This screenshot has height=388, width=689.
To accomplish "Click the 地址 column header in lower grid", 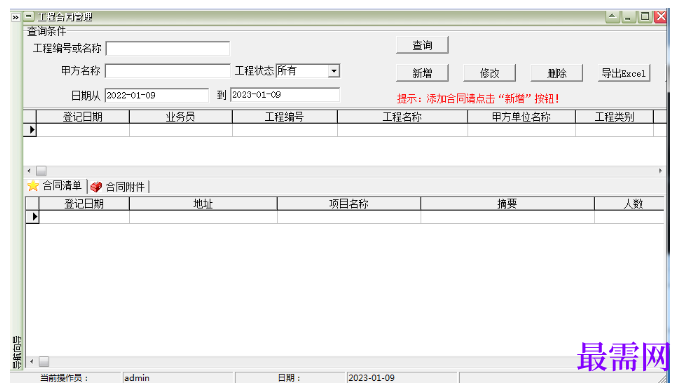I will coord(203,204).
